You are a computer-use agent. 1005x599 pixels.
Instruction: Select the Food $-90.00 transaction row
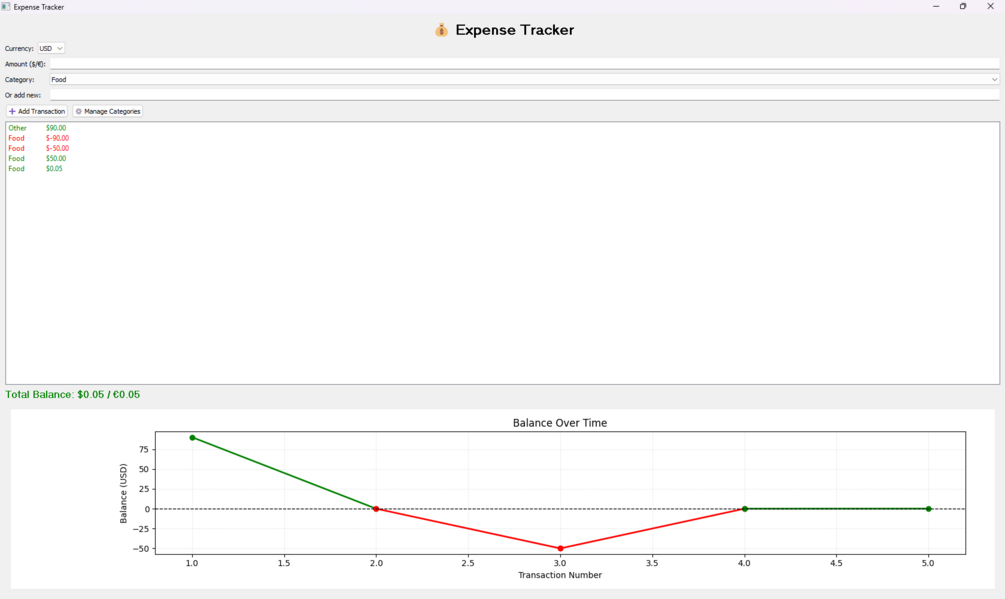click(502, 138)
